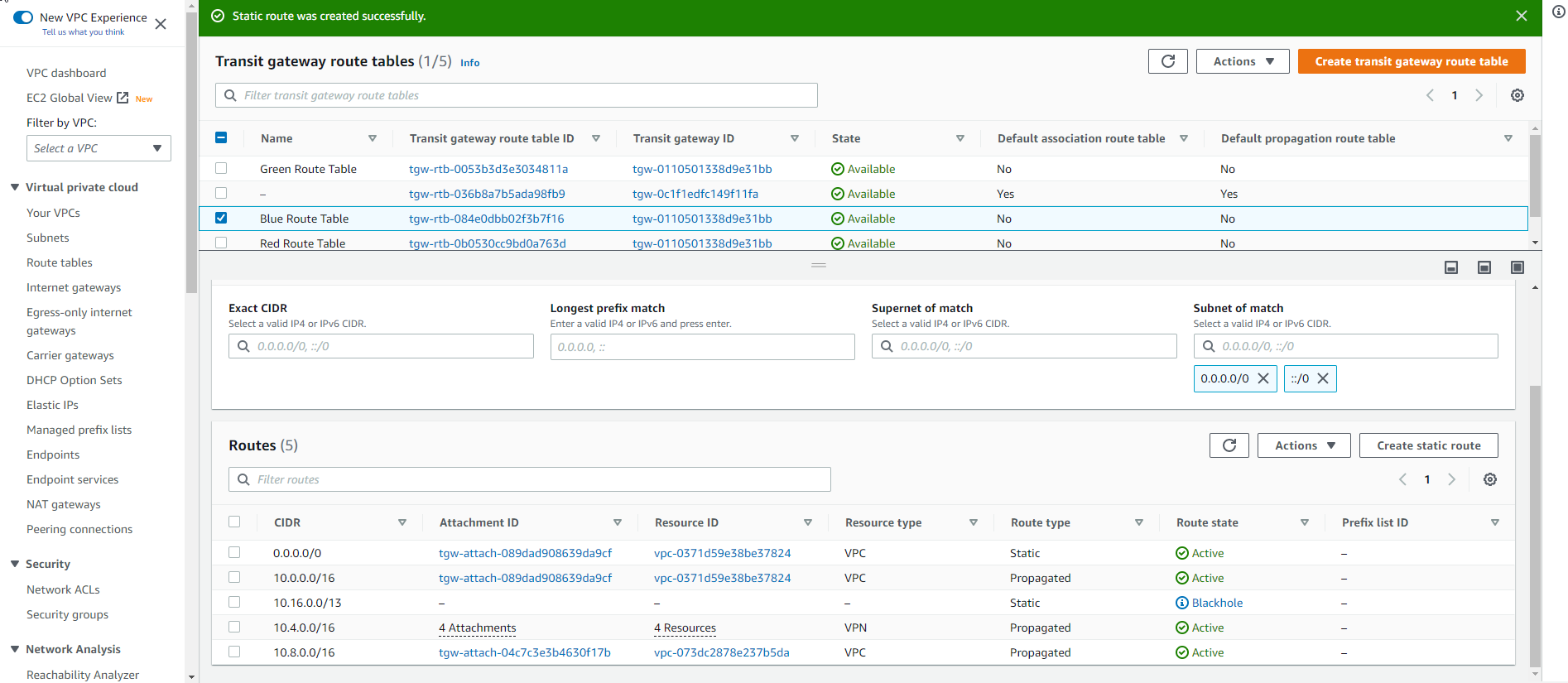Collapse the Virtual private cloud section
Viewport: 1568px width, 683px height.
click(x=15, y=187)
